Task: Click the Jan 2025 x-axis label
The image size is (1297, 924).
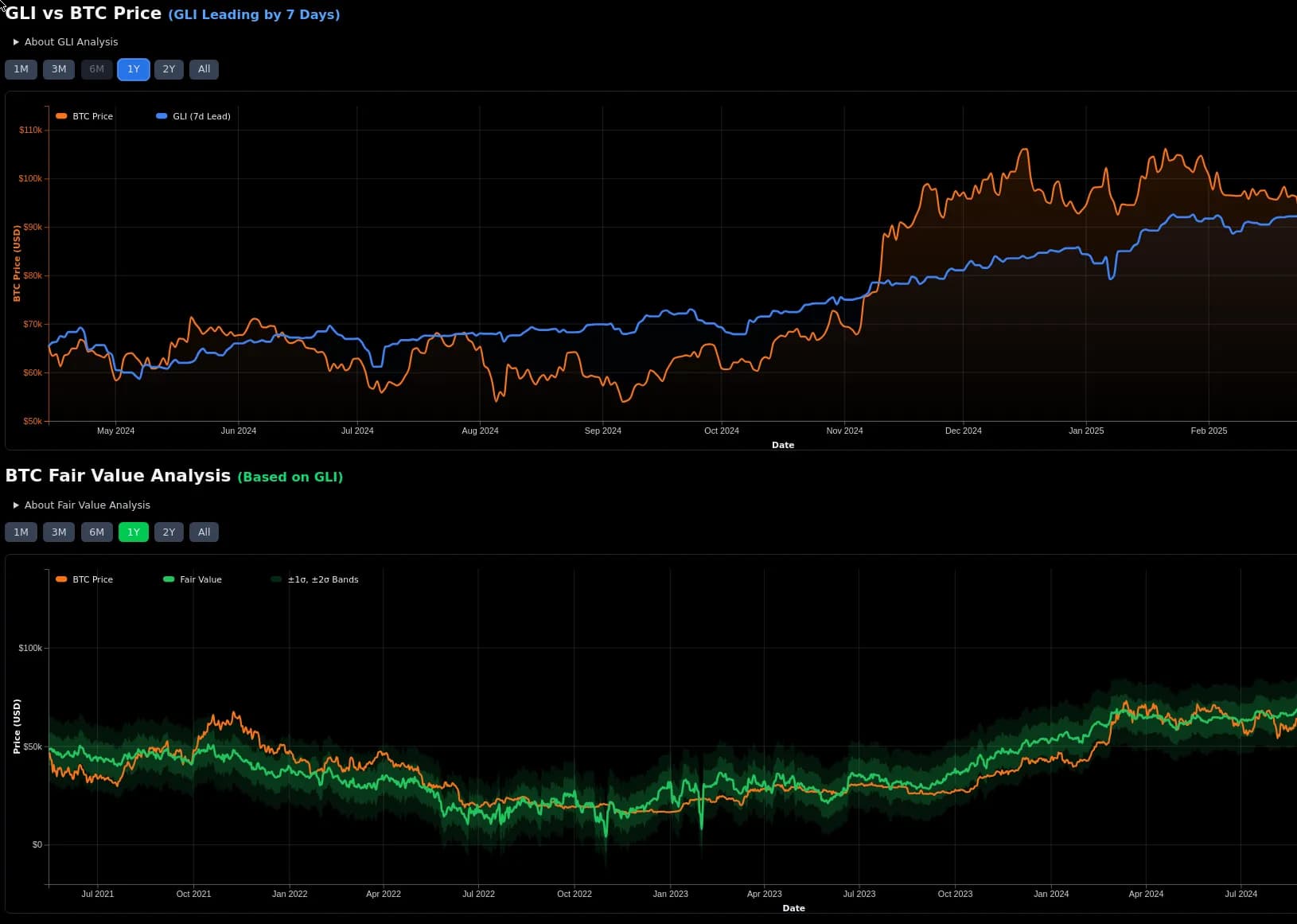Action: 1086,431
